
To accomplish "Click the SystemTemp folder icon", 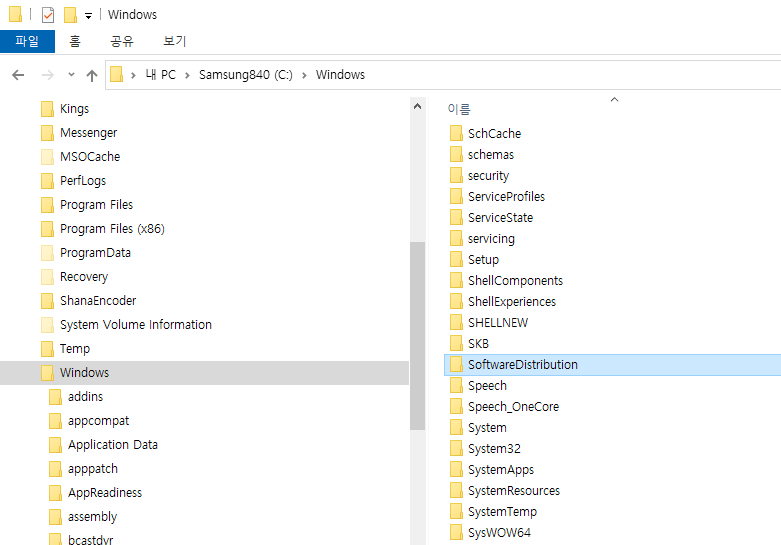I will pos(456,511).
